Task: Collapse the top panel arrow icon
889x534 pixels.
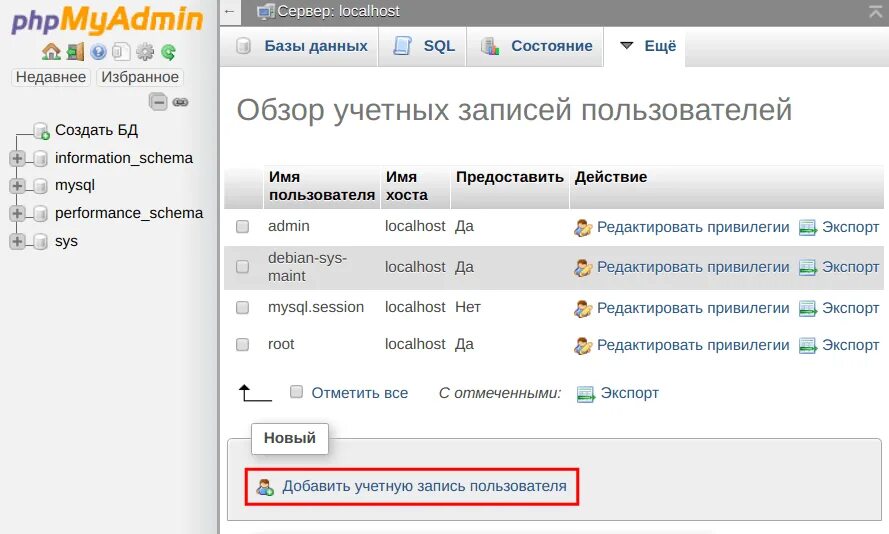Action: pos(875,11)
